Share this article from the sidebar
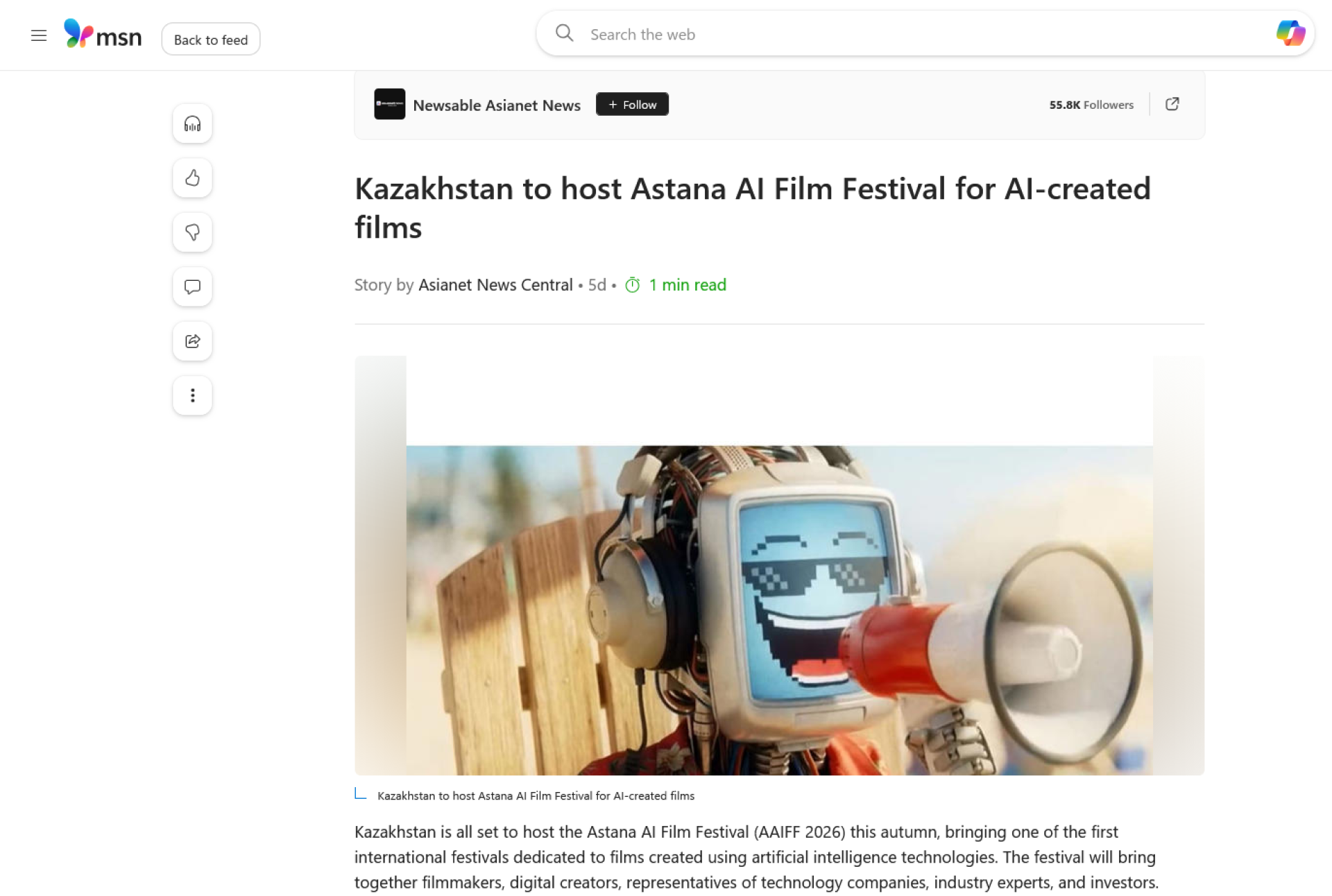Image resolution: width=1332 pixels, height=896 pixels. click(x=192, y=341)
